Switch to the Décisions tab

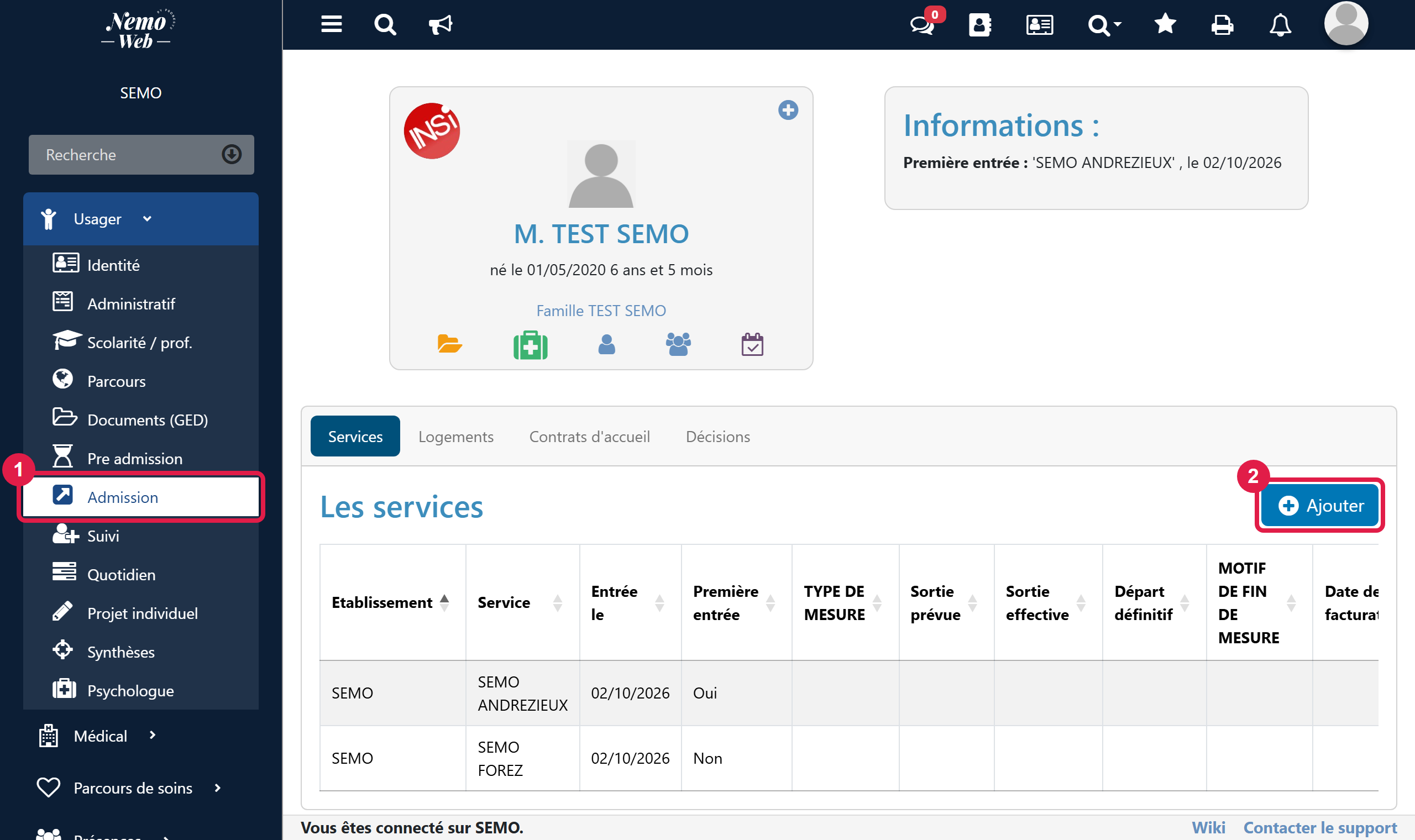click(717, 437)
